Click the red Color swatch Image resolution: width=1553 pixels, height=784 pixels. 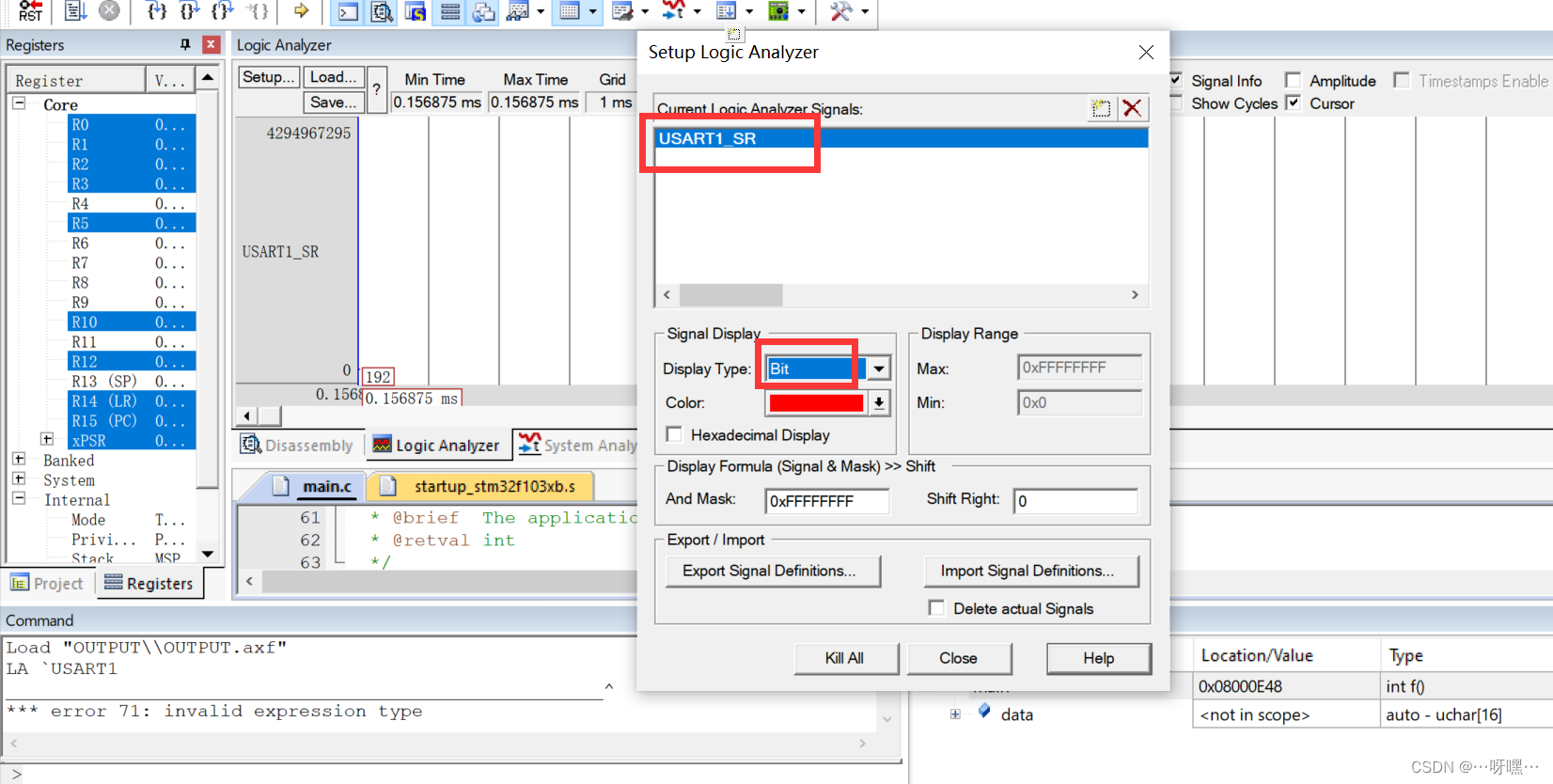pos(816,402)
